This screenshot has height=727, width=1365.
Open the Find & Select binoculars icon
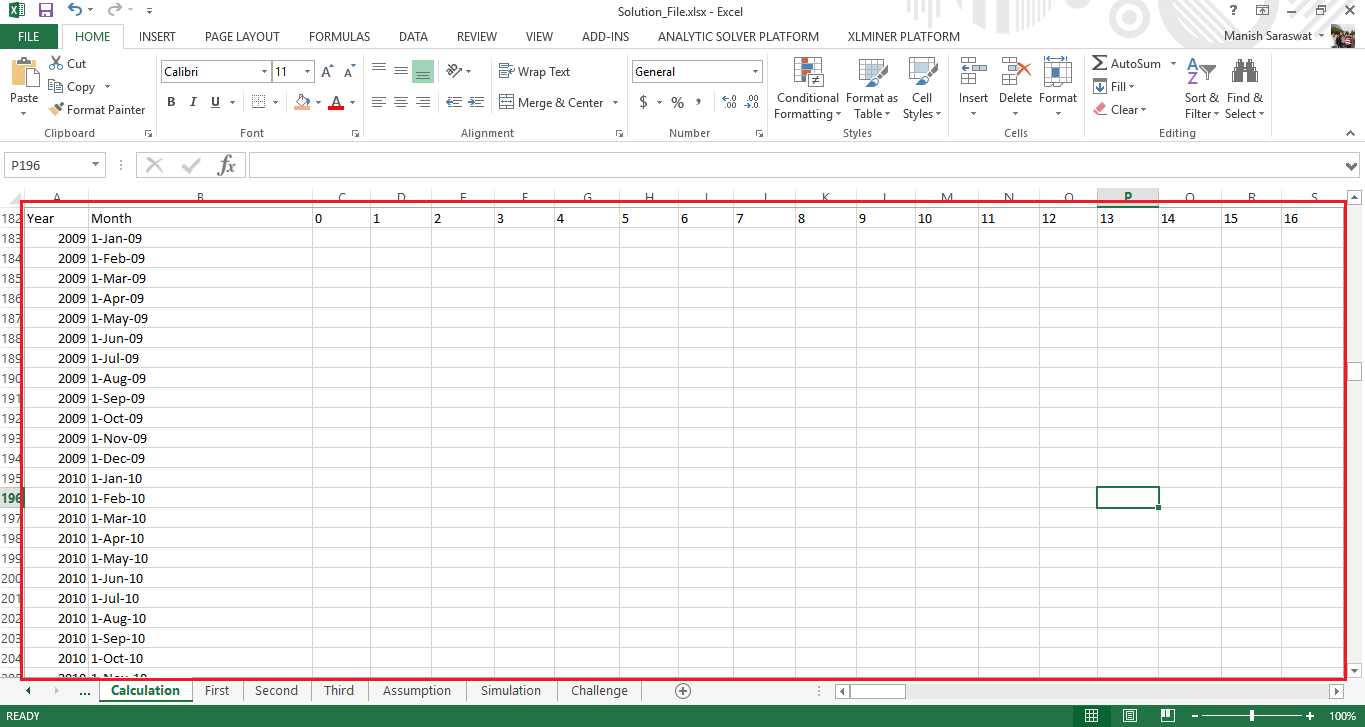(x=1245, y=72)
